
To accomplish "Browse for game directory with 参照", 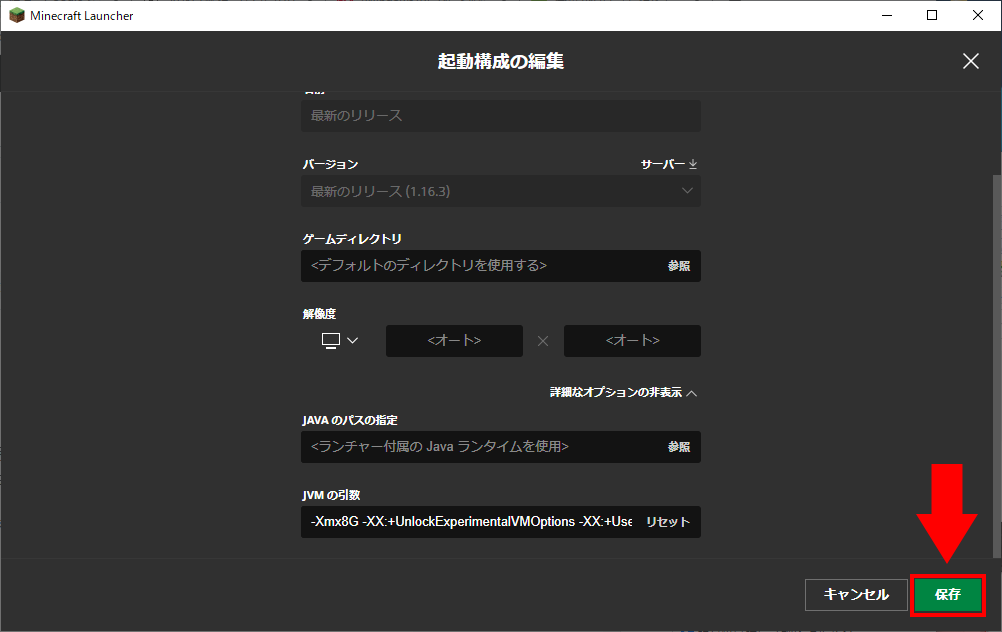I will pyautogui.click(x=679, y=266).
